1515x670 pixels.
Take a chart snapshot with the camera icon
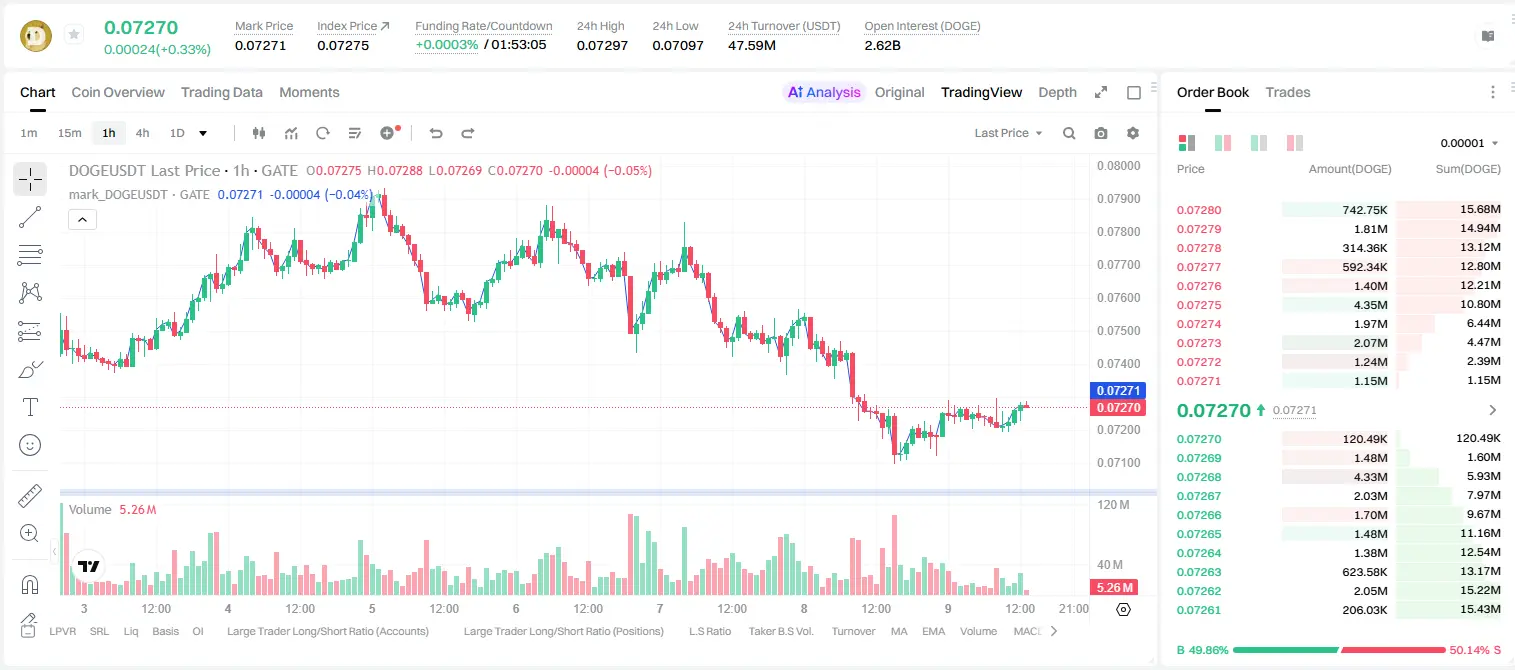(1101, 133)
